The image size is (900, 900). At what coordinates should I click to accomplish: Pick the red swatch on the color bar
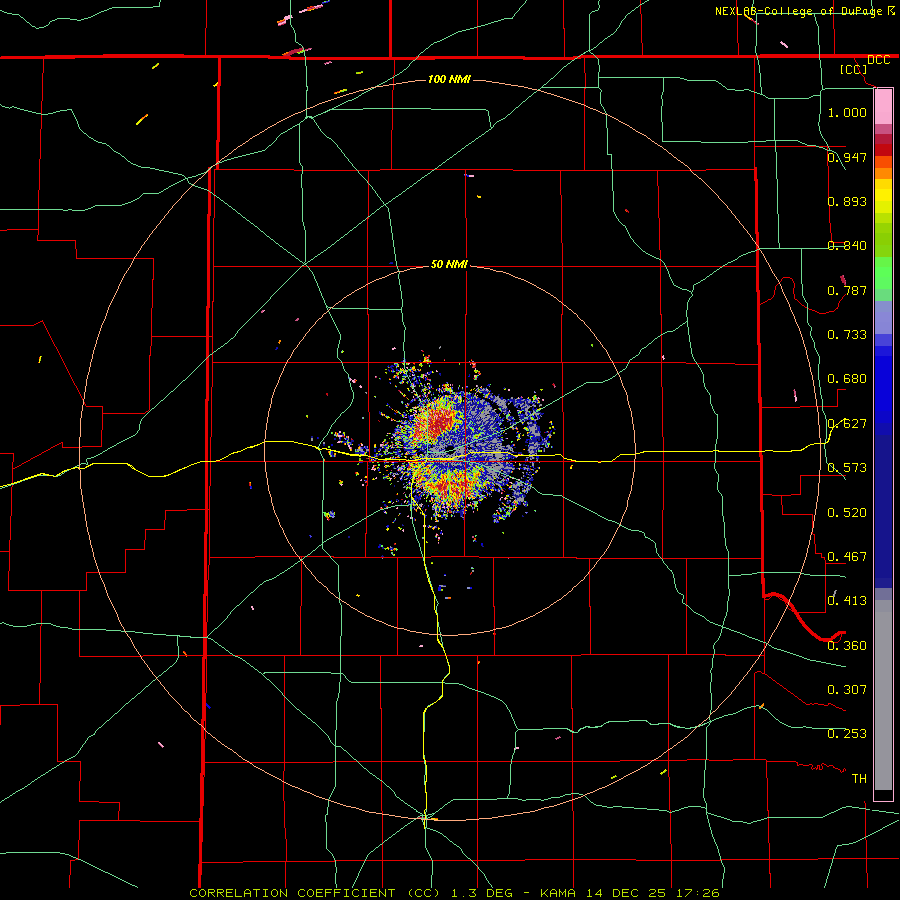pos(883,150)
